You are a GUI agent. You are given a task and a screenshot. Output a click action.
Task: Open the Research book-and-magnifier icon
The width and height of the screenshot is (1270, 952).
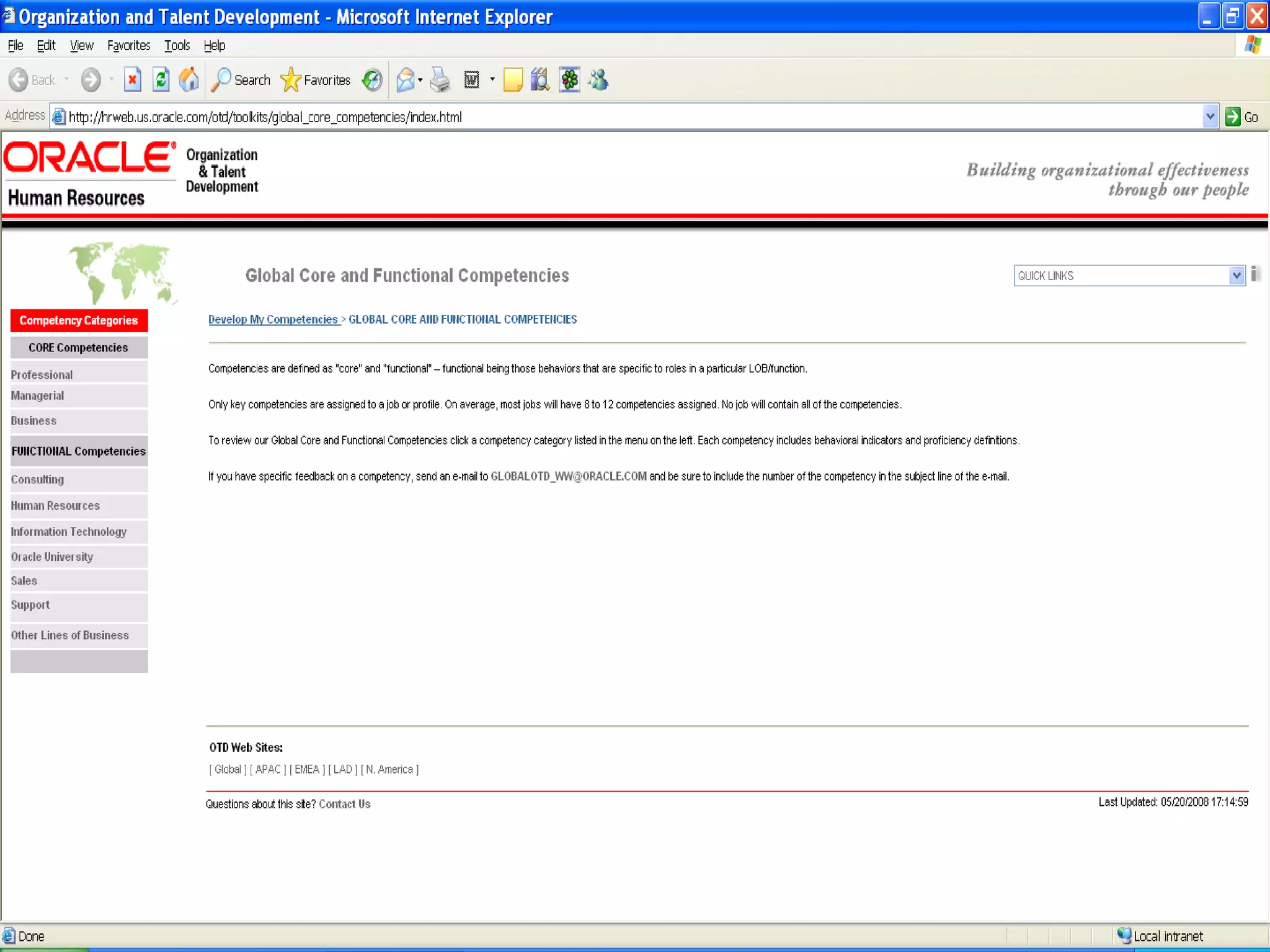[x=540, y=80]
